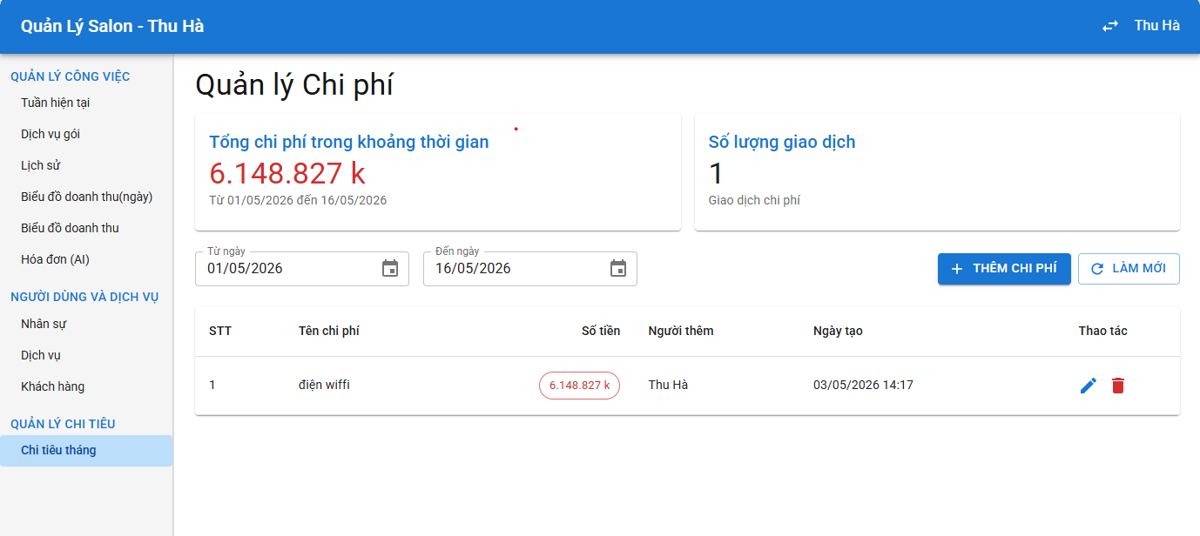Click the Đến ngày date input field
The height and width of the screenshot is (536, 1200).
tap(529, 268)
